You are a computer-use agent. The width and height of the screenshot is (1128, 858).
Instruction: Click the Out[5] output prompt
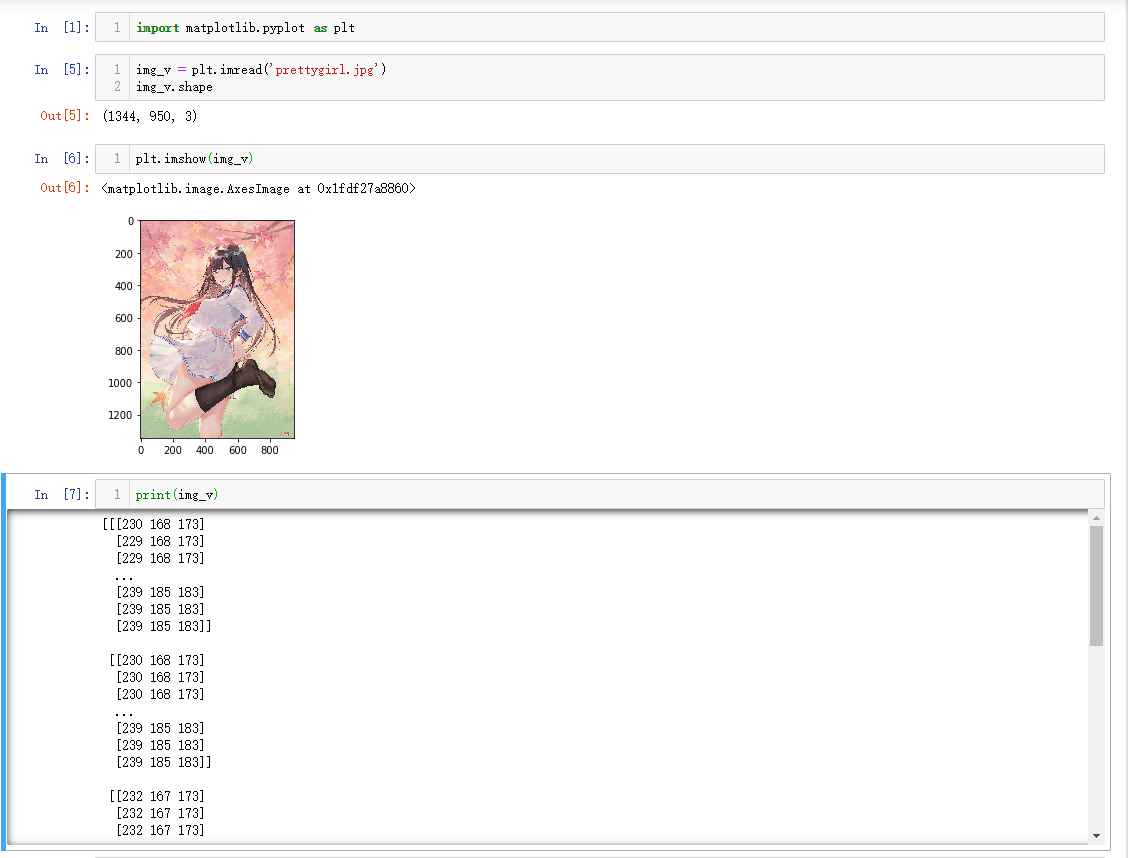click(64, 116)
